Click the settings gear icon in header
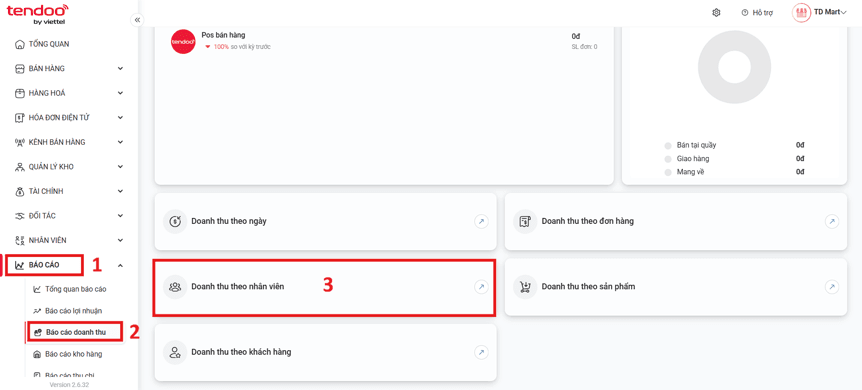 tap(716, 12)
